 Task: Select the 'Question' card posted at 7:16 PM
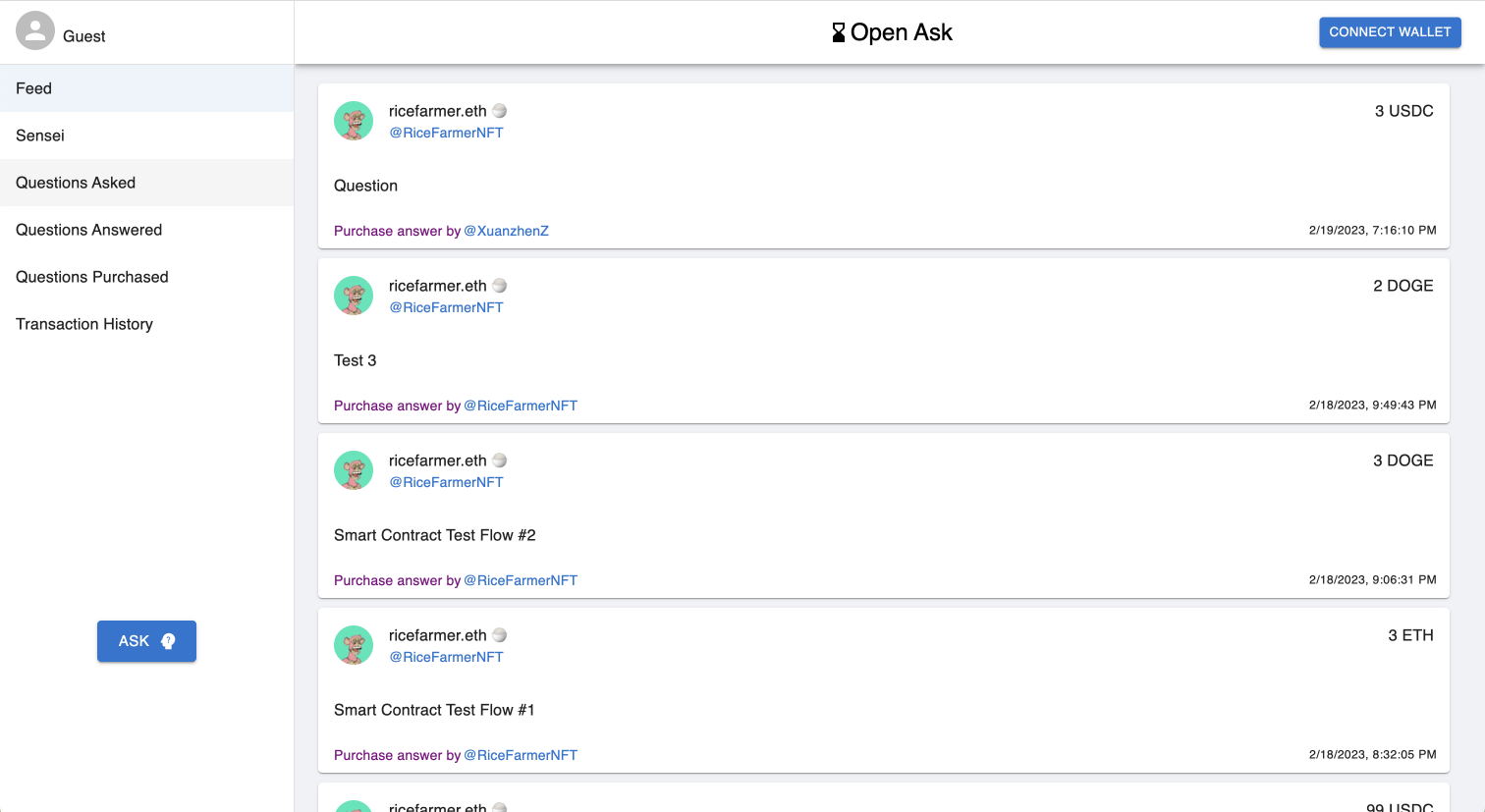pyautogui.click(x=882, y=167)
